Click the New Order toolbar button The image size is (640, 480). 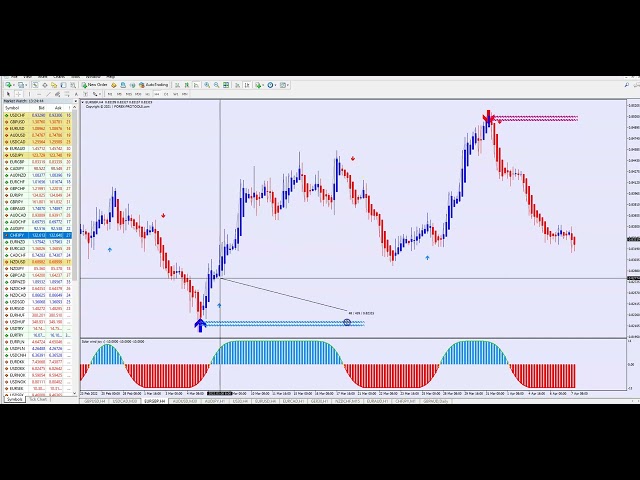pyautogui.click(x=96, y=85)
